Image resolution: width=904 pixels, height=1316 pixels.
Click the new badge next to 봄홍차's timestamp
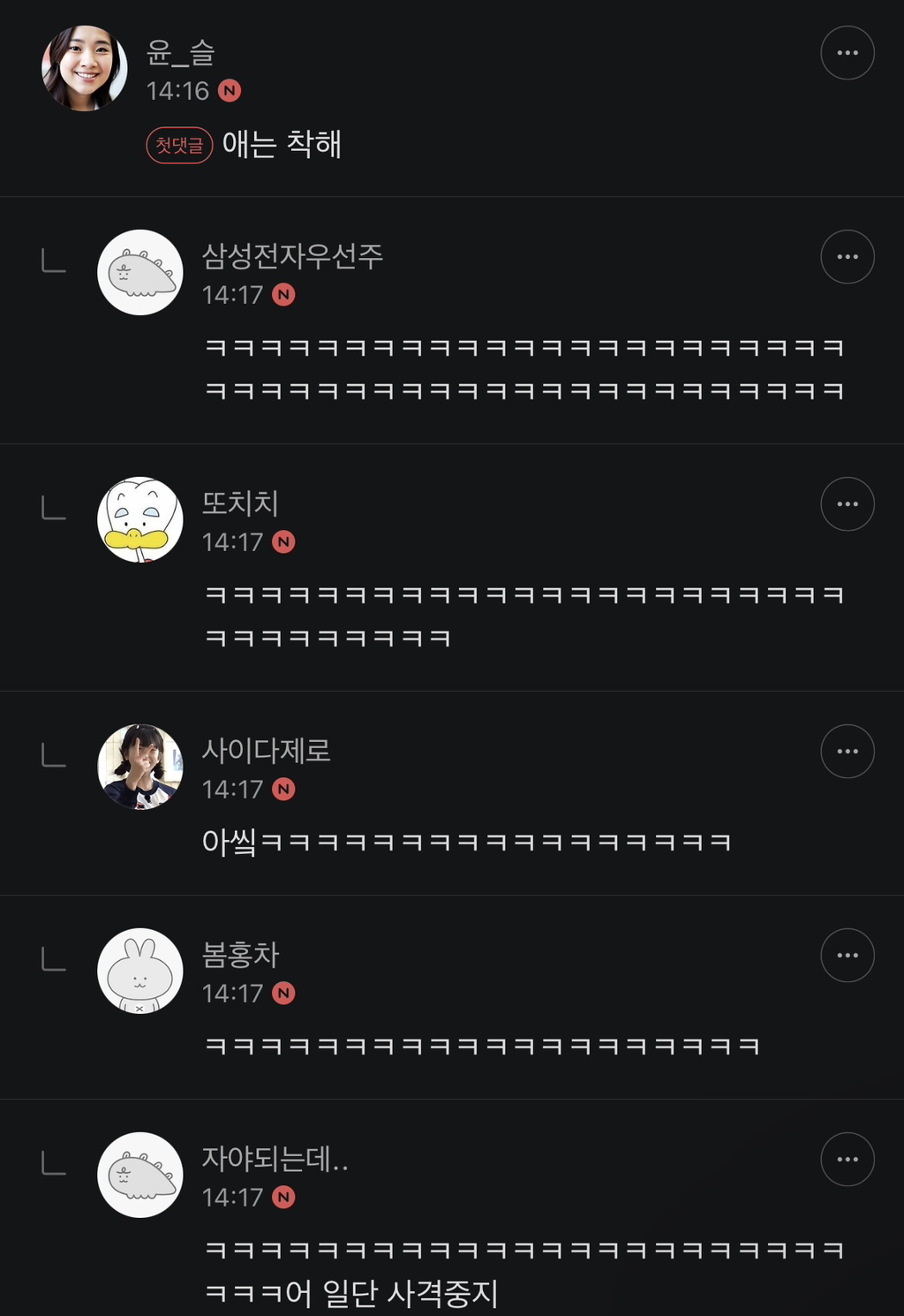click(283, 994)
